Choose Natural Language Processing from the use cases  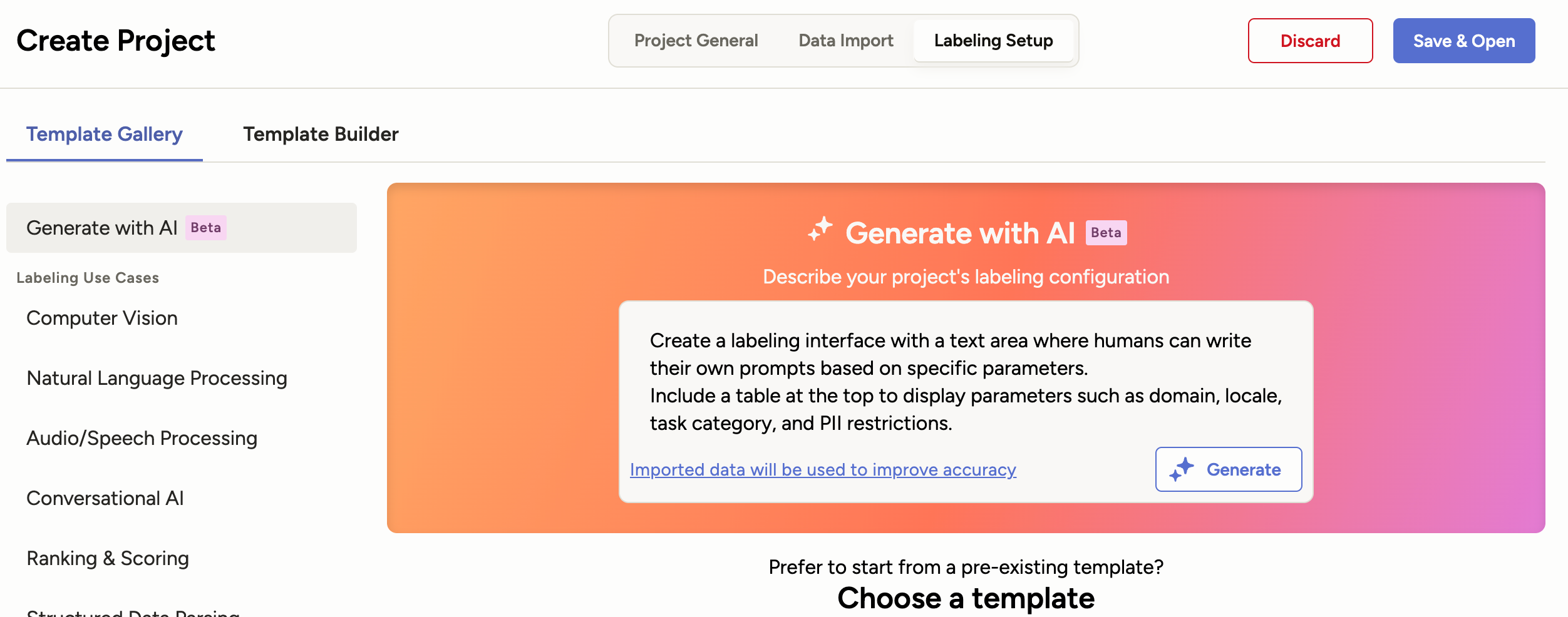[x=157, y=378]
